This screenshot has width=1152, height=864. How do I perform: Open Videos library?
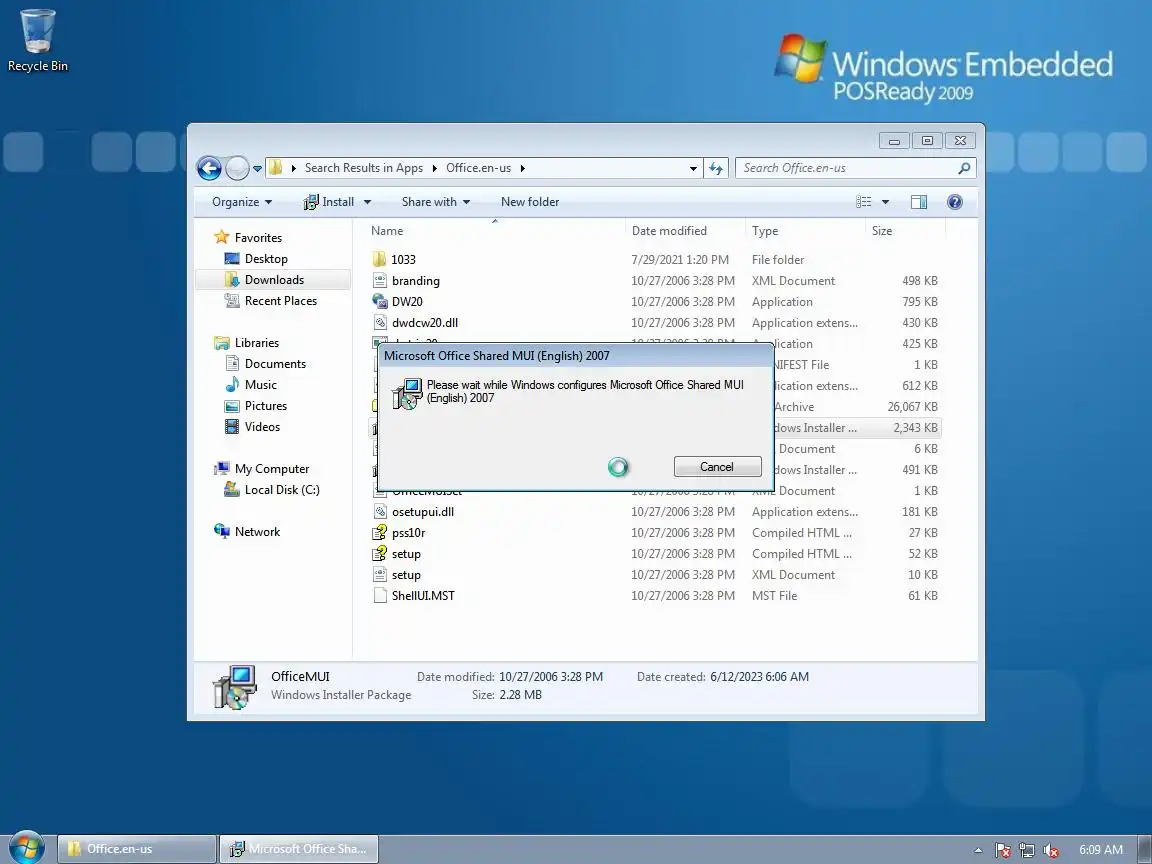262,427
